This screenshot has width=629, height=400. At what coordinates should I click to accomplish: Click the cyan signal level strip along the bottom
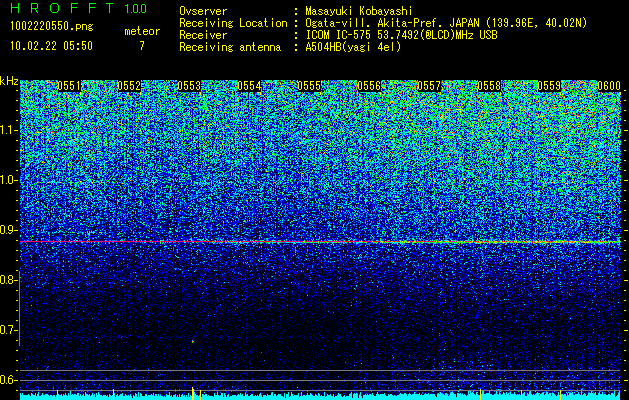pos(320,397)
